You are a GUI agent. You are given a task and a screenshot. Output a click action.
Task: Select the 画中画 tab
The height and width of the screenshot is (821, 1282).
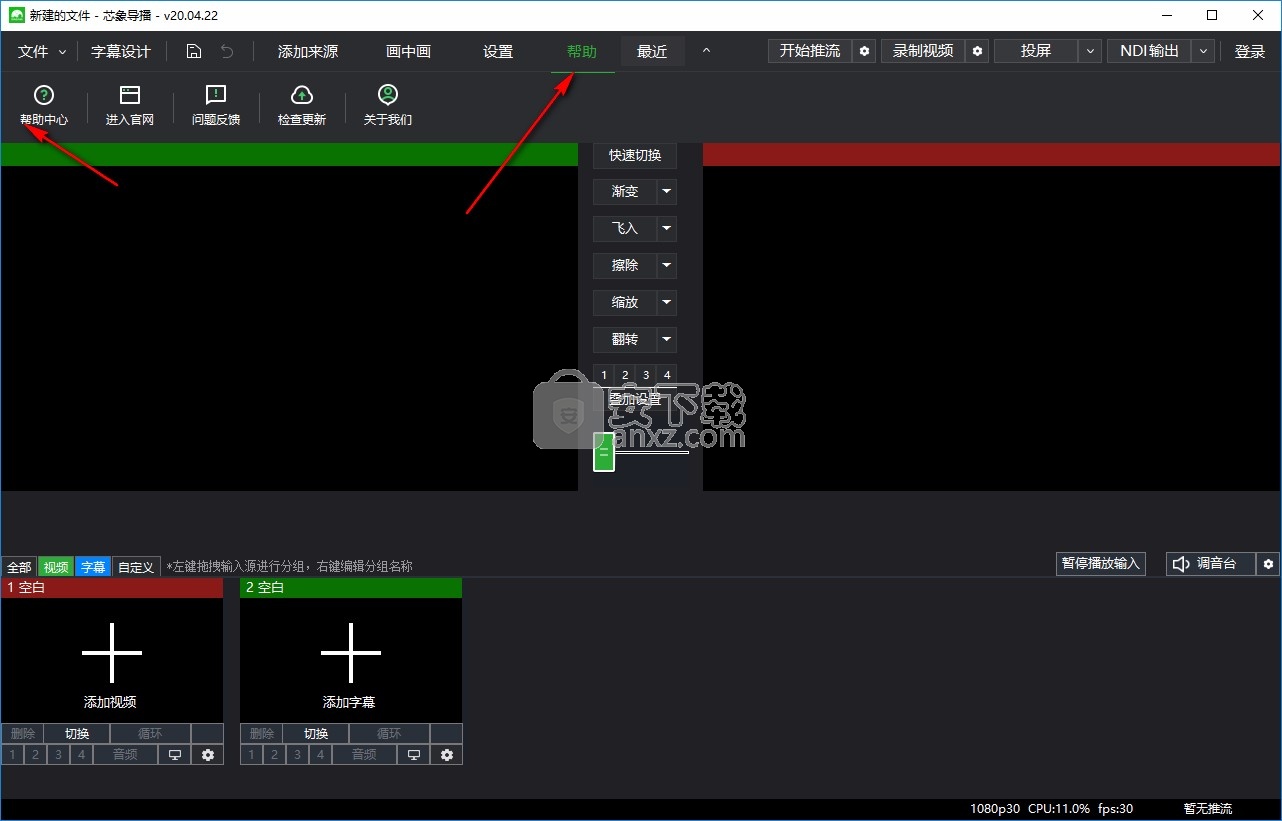(x=409, y=52)
